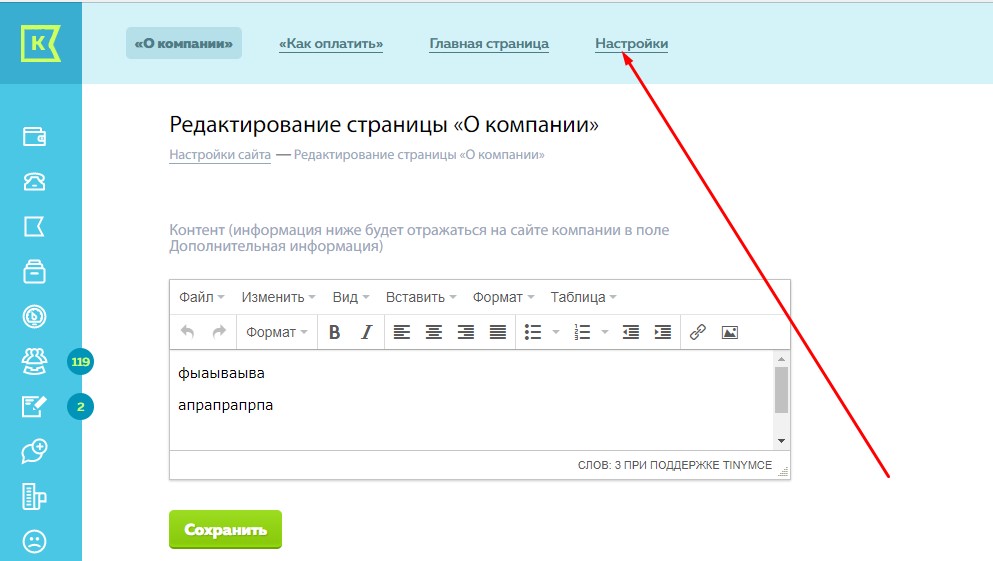Open the people group sidebar icon
993x561 pixels.
pos(34,362)
